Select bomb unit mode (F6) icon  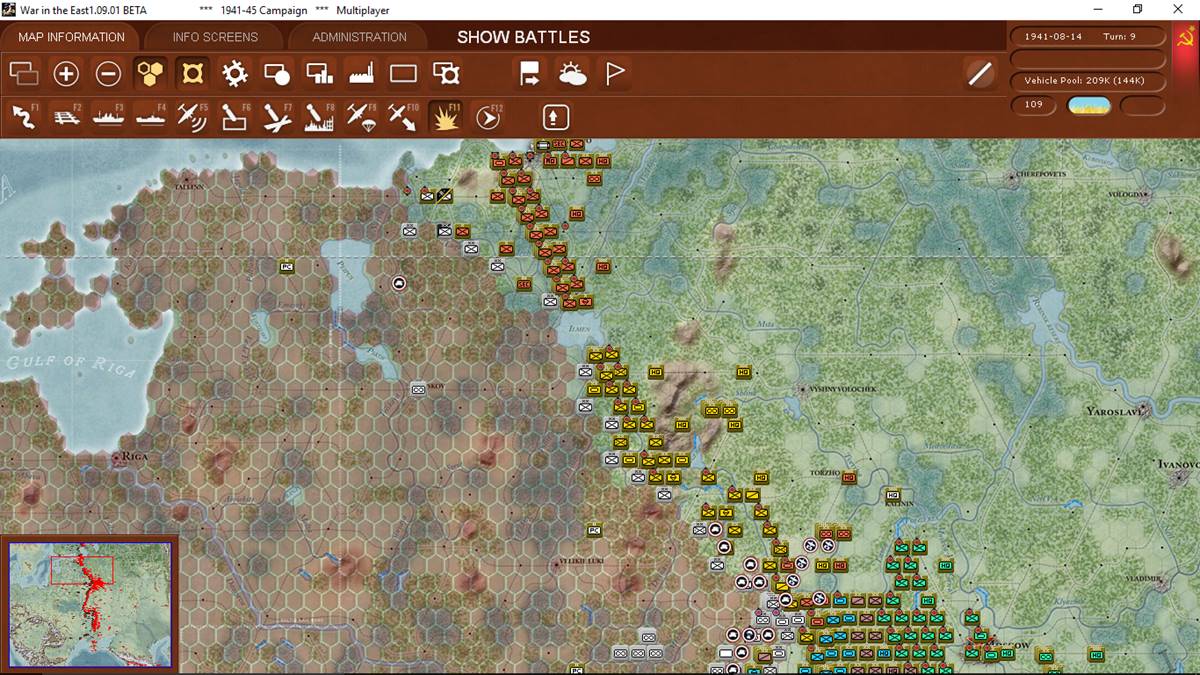[x=233, y=116]
